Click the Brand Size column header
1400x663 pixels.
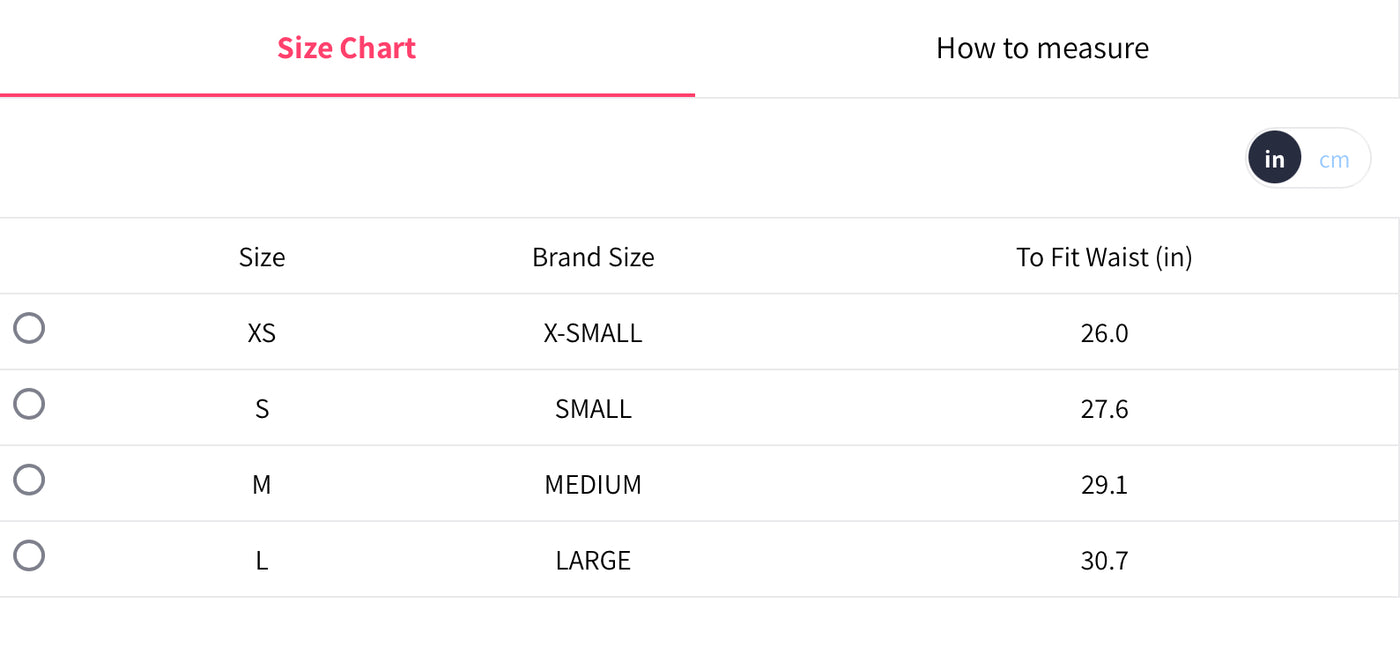click(x=593, y=257)
